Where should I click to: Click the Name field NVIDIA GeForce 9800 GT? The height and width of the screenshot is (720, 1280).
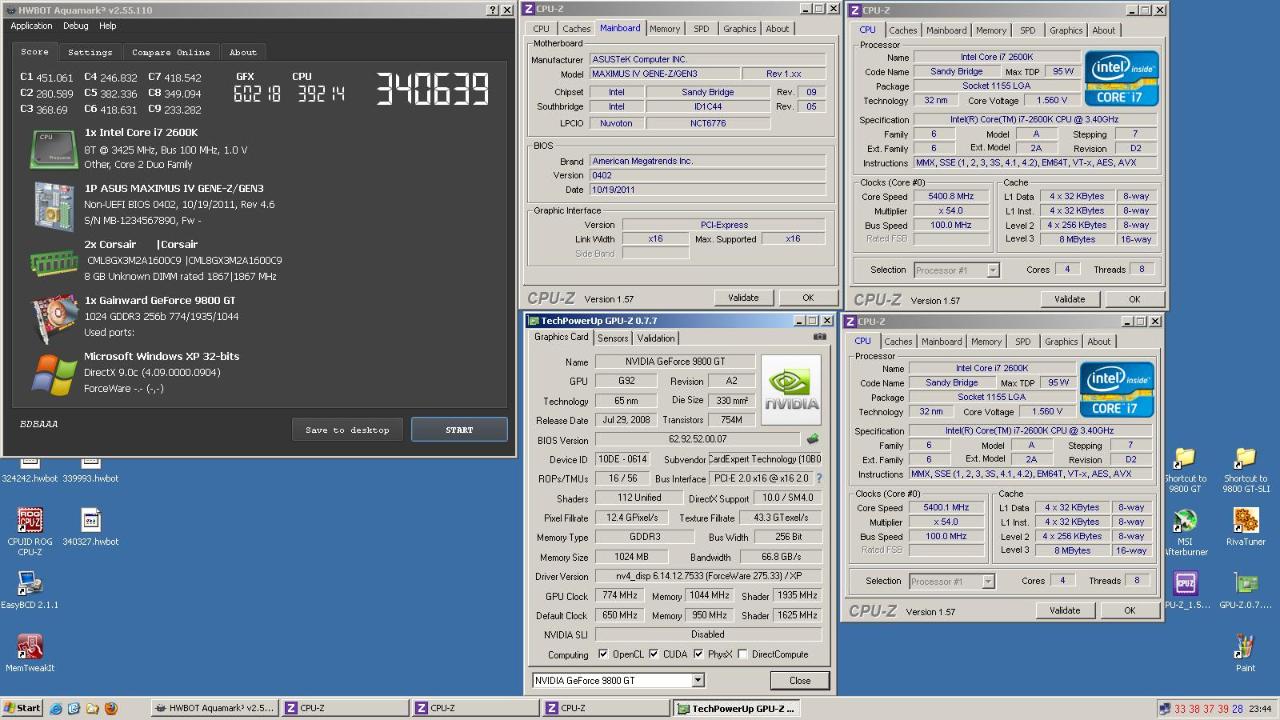pyautogui.click(x=674, y=362)
